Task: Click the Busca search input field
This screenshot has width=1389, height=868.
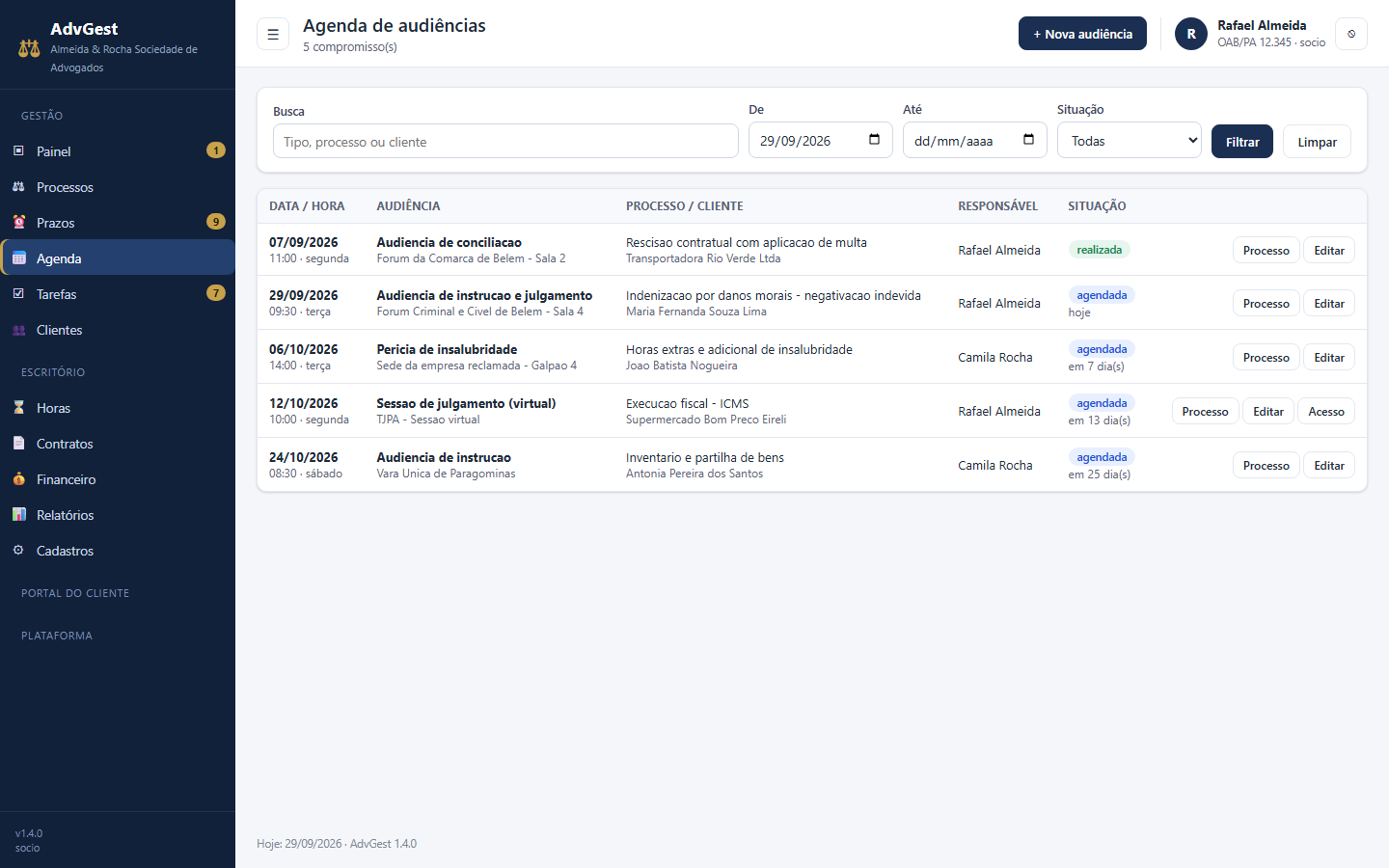Action: [505, 142]
